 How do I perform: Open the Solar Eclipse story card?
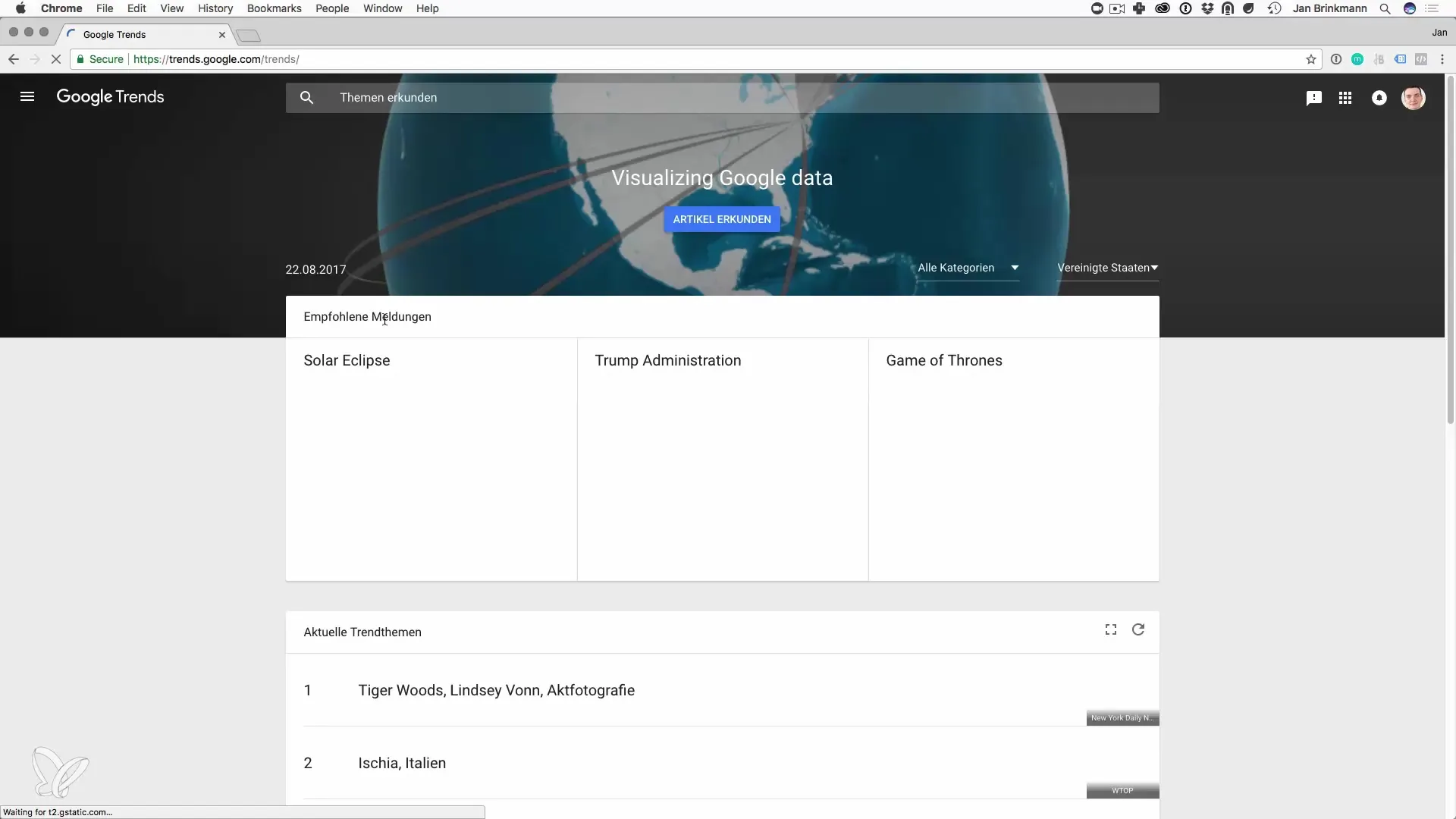tap(431, 460)
